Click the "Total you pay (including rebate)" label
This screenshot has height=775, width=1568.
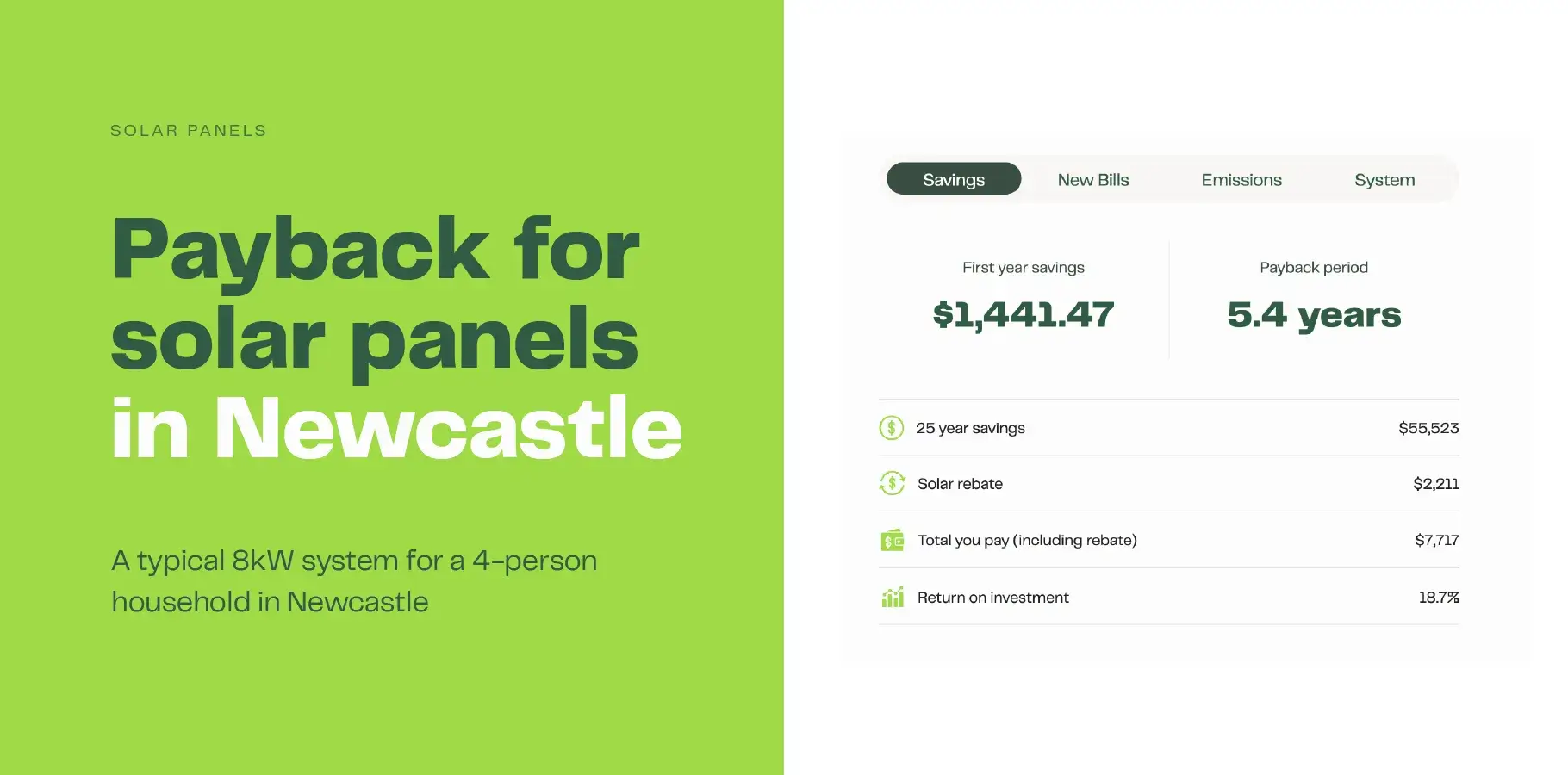(1027, 540)
